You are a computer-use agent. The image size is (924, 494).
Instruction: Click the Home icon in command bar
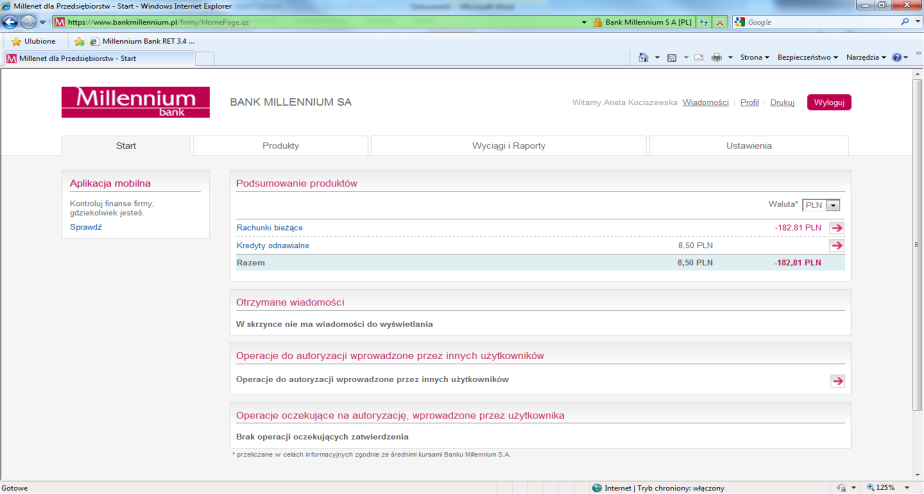pyautogui.click(x=644, y=57)
